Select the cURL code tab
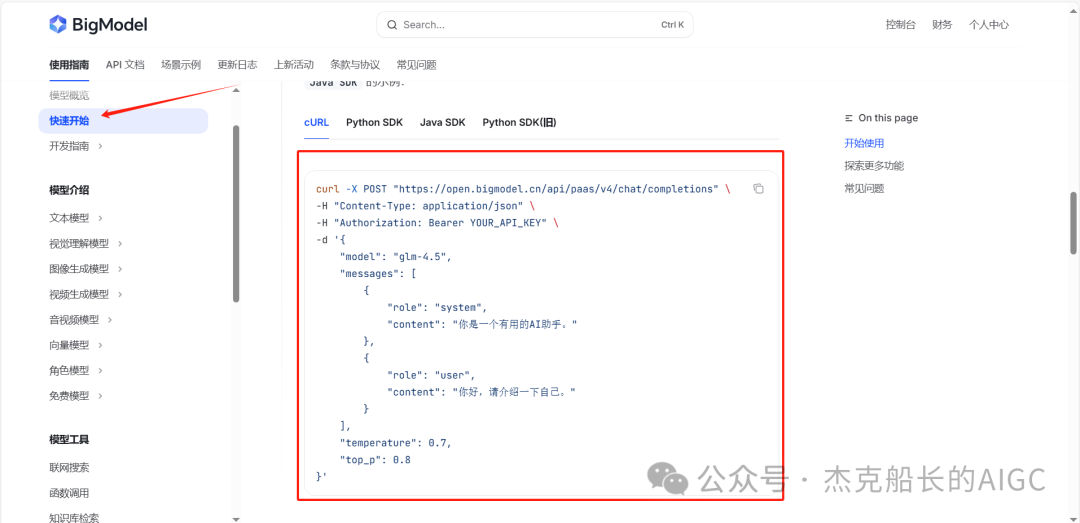The width and height of the screenshot is (1080, 523). pyautogui.click(x=316, y=123)
